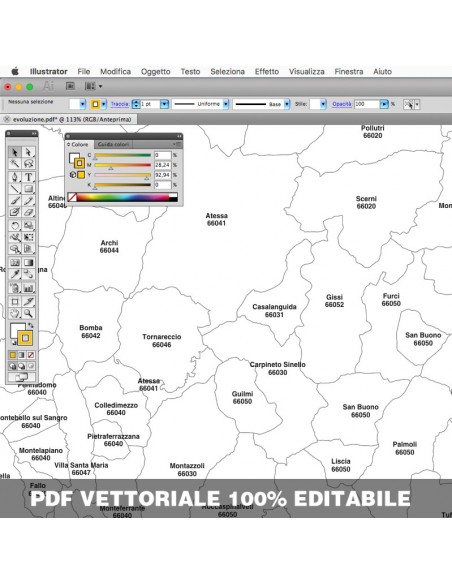Enable Draw Inside mode
452x584 pixels.
pos(31,366)
